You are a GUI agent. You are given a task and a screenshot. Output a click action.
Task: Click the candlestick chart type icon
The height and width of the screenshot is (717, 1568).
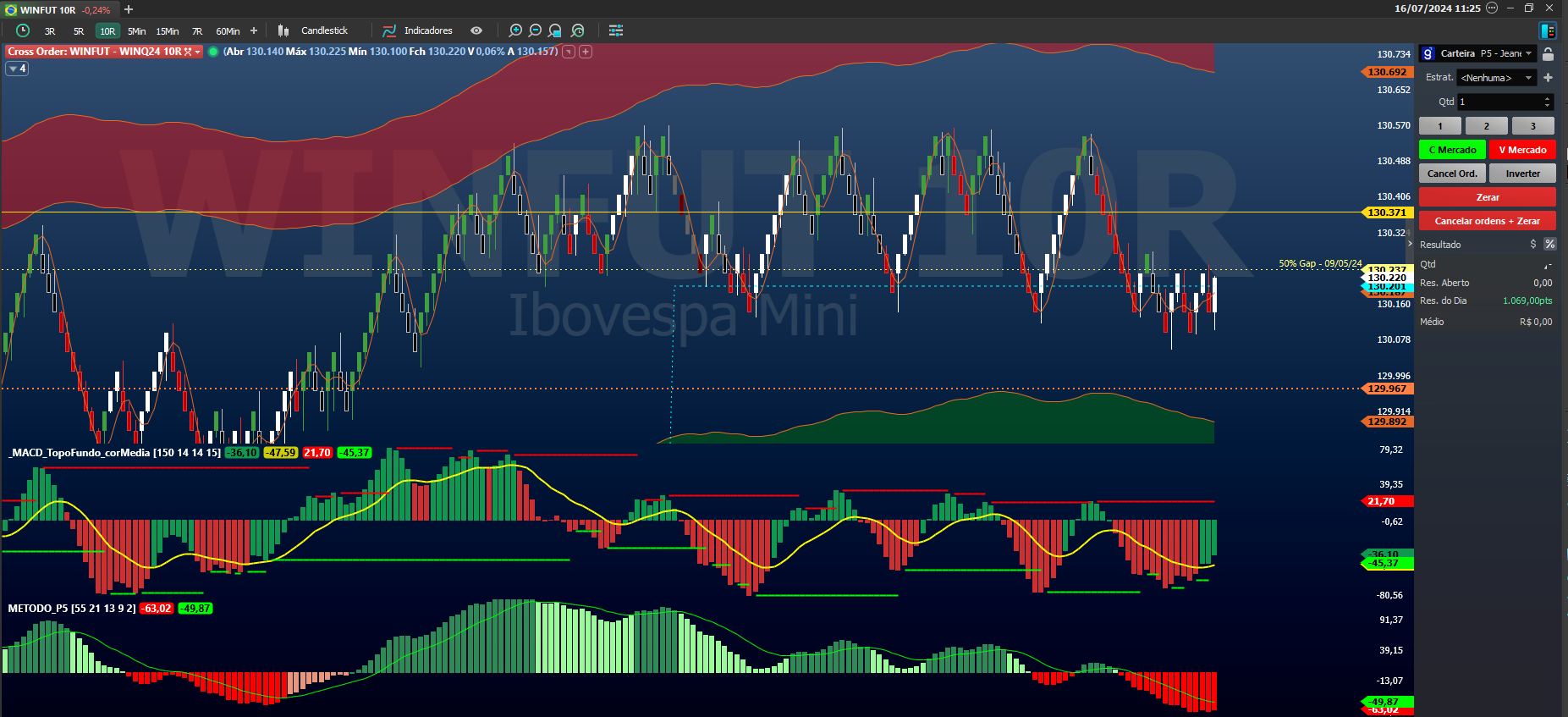(283, 30)
